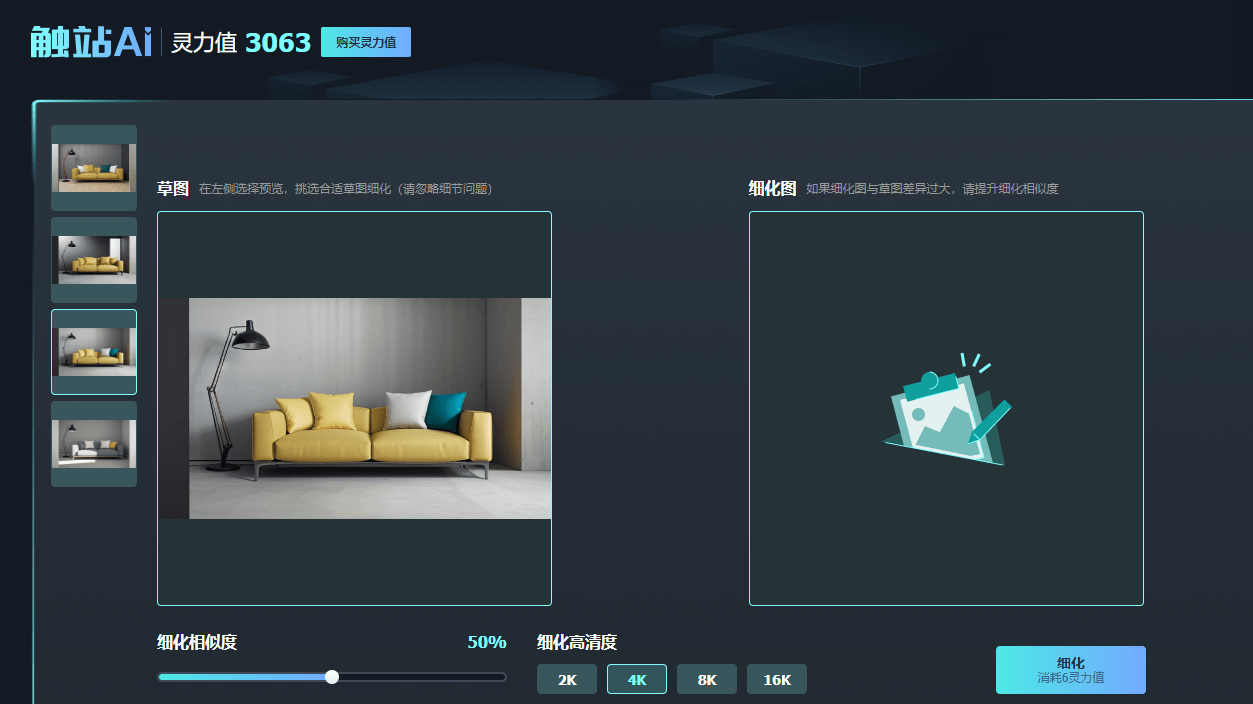Click the 细化高清度 label
Screen dimensions: 1253x704
(577, 643)
